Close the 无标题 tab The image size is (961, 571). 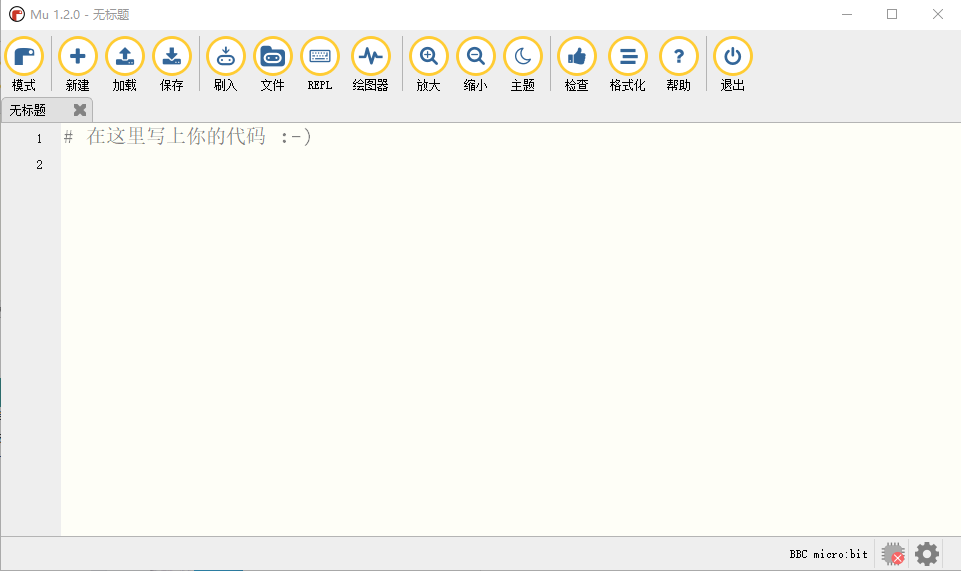[x=80, y=110]
